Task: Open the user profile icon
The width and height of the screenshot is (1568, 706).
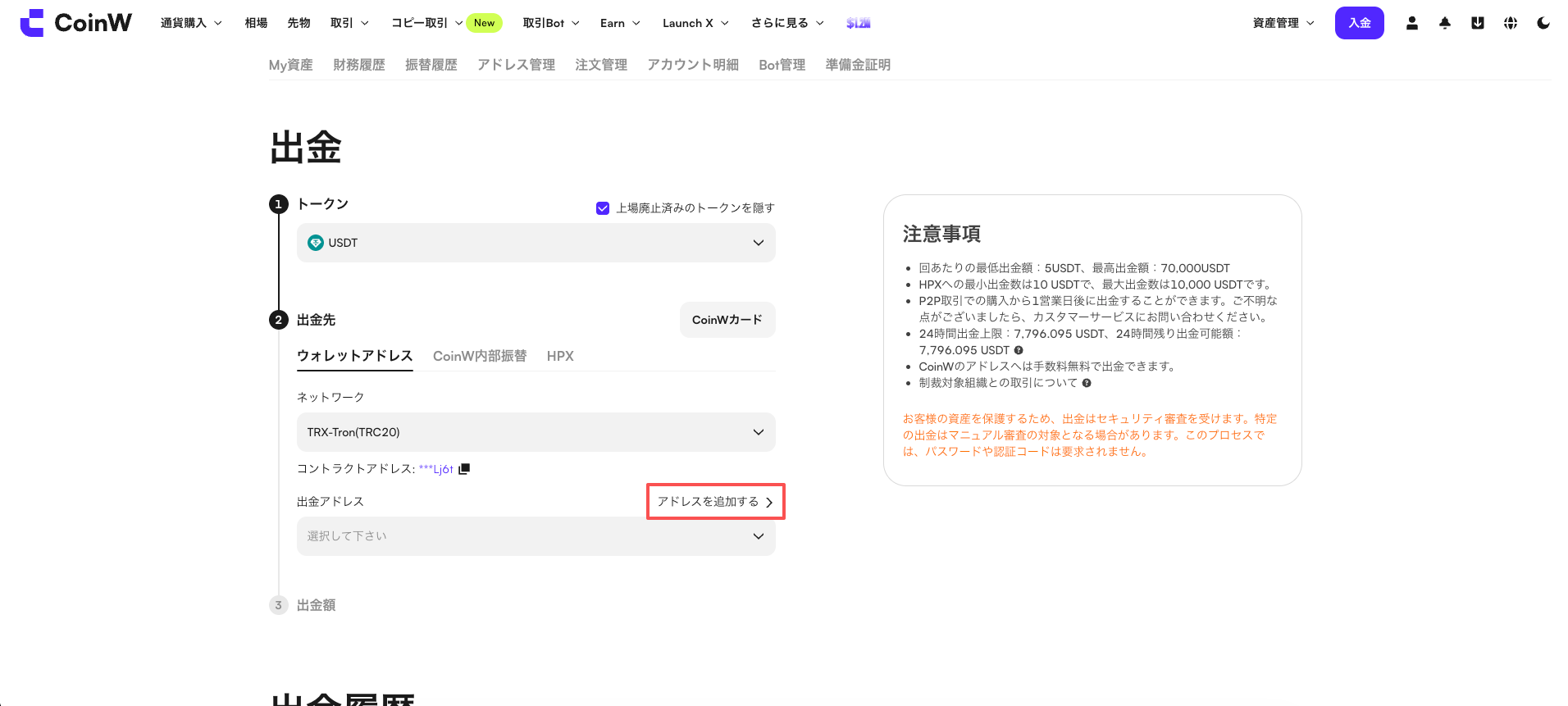Action: pos(1412,23)
